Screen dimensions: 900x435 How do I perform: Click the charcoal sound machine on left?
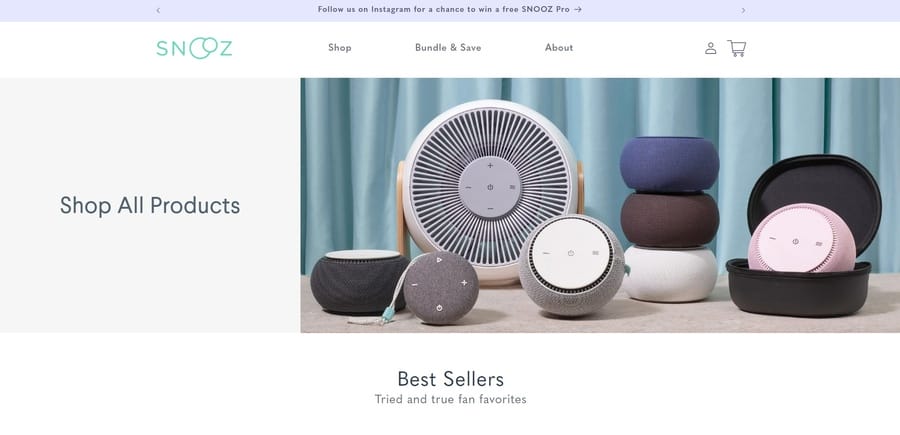[x=359, y=282]
